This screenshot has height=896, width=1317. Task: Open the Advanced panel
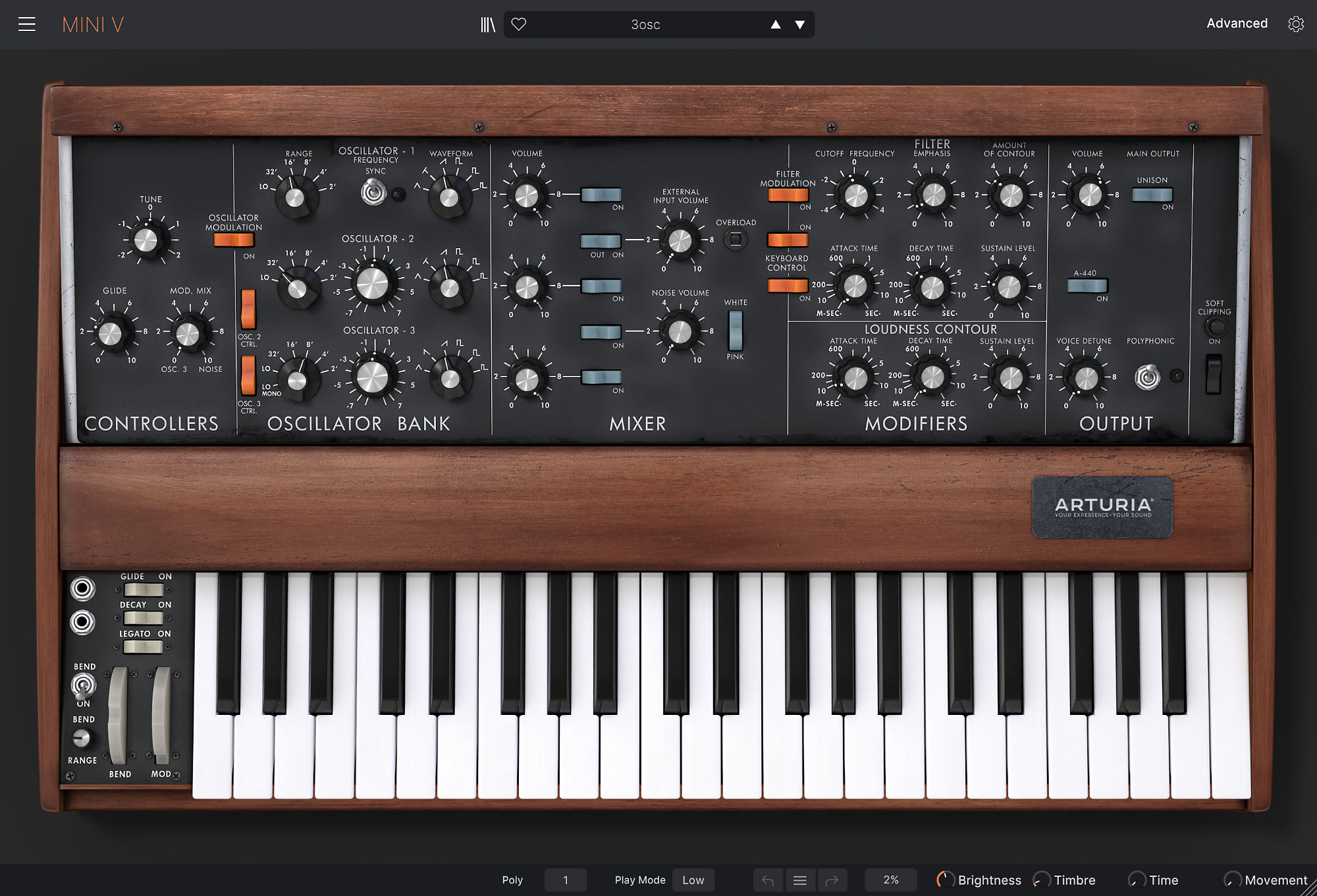coord(1237,24)
